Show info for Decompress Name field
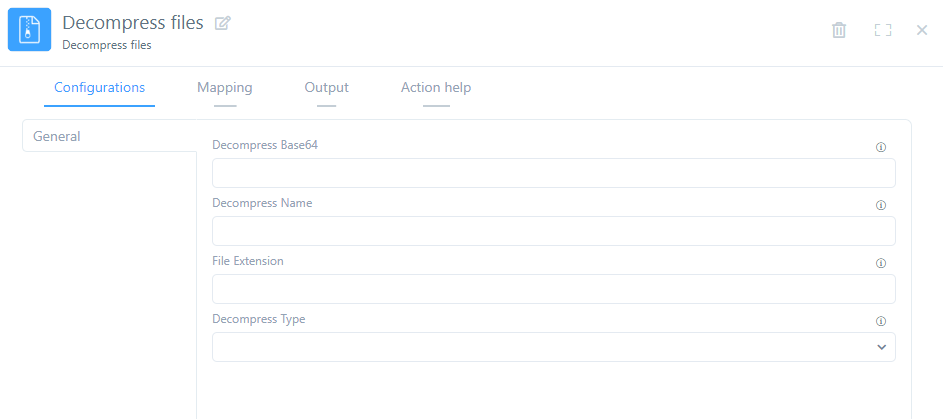943x419 pixels. tap(881, 205)
